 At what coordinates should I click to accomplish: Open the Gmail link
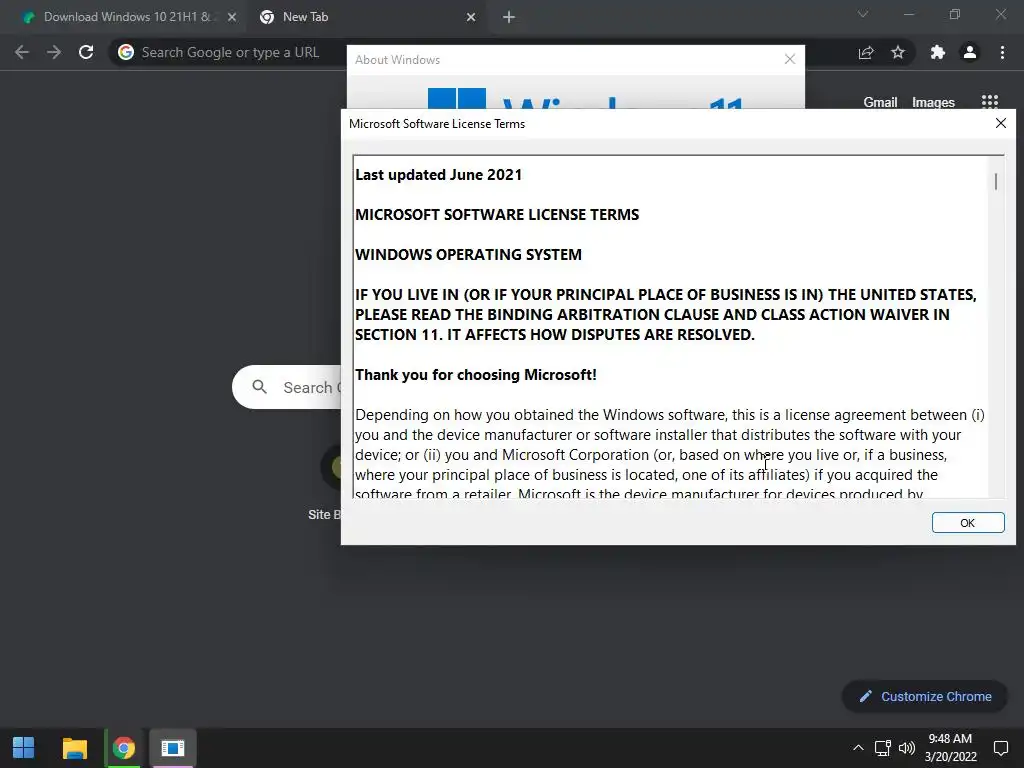(880, 102)
